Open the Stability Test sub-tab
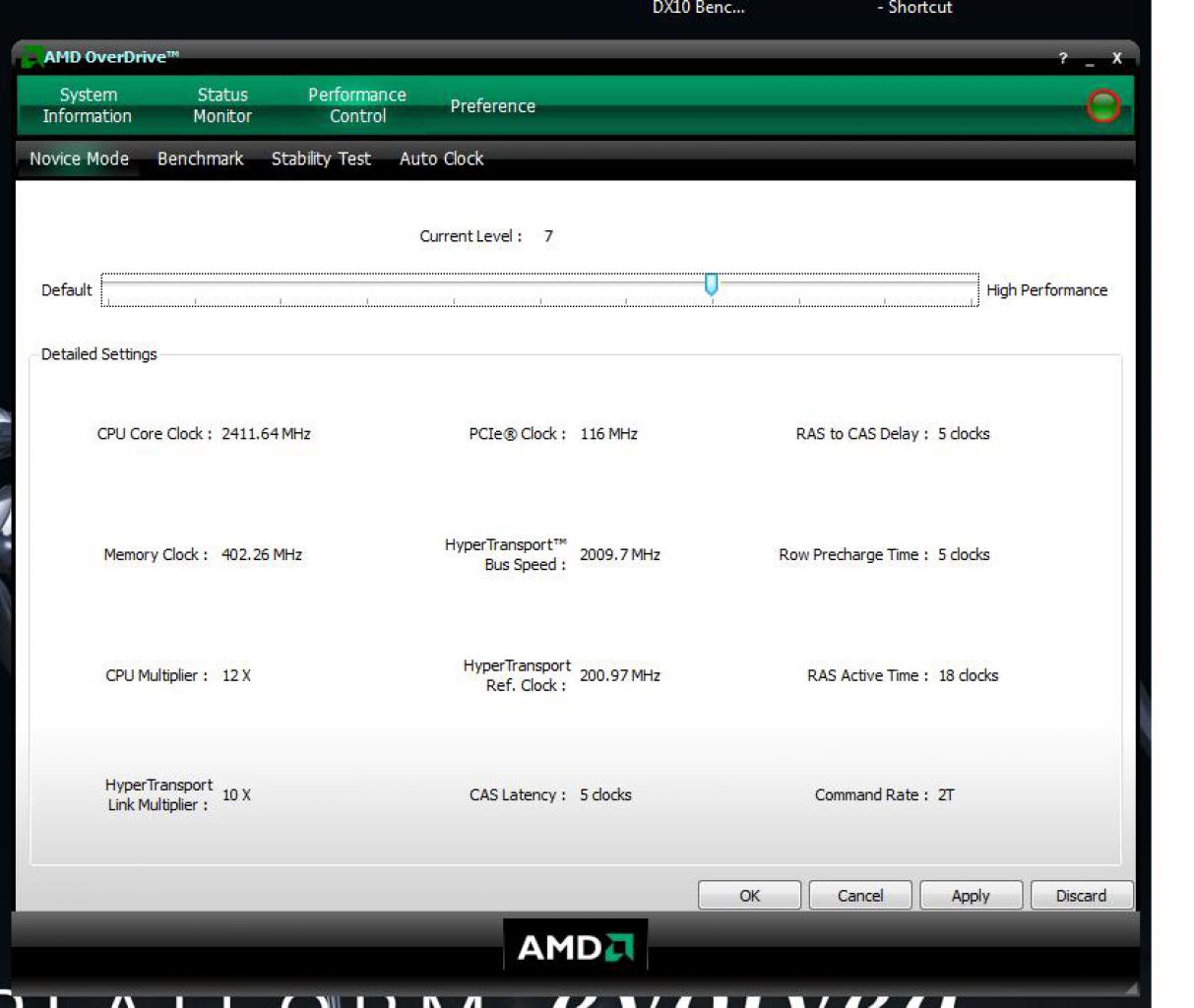 coord(321,158)
